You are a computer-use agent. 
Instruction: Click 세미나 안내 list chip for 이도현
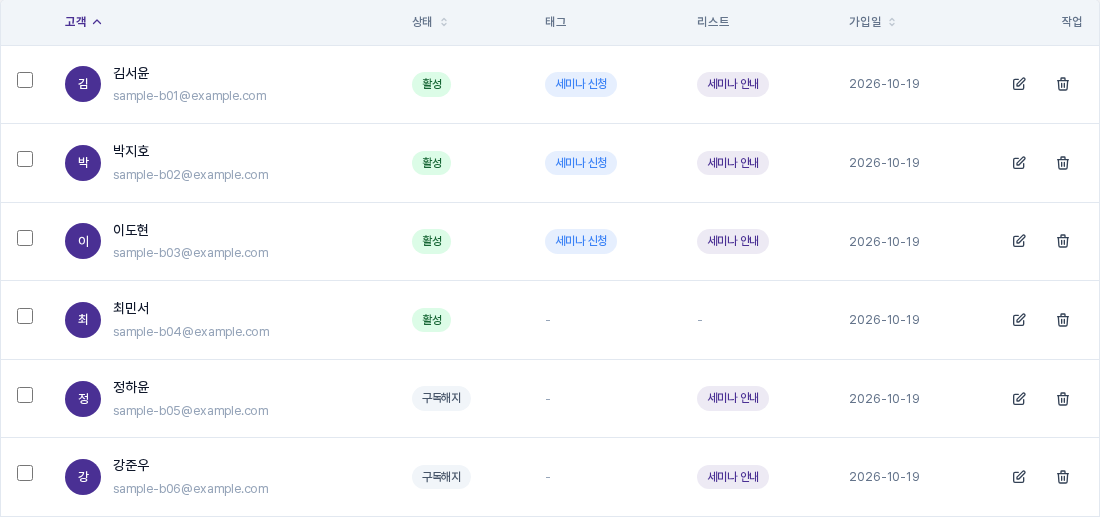click(732, 241)
